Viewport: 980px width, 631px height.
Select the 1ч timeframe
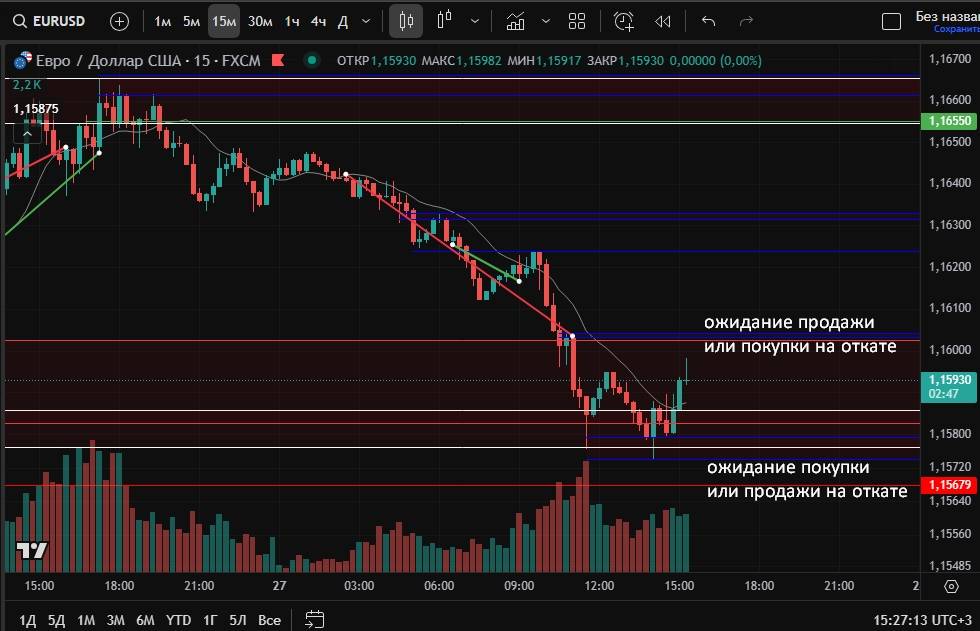(x=292, y=21)
